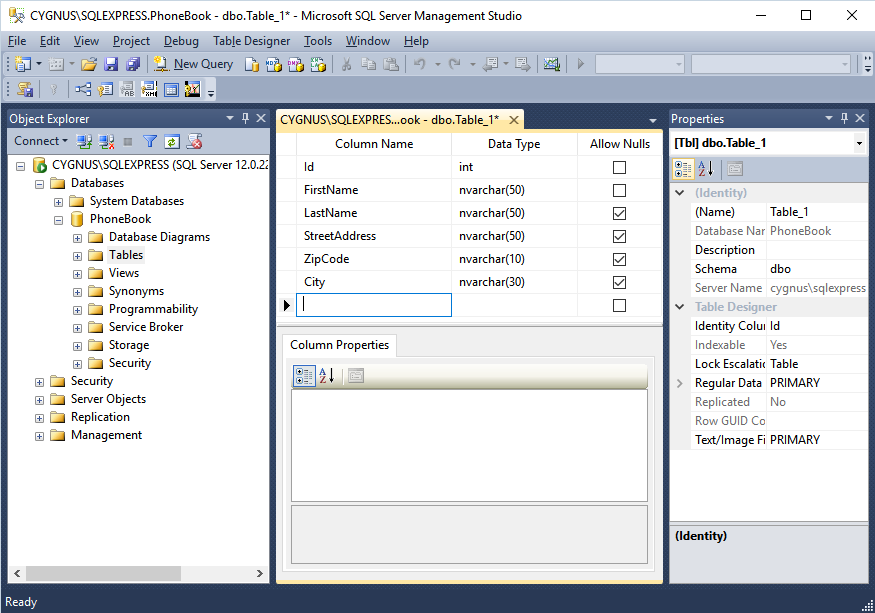Sort Properties panel alphabetically
Image resolution: width=875 pixels, height=613 pixels.
click(705, 169)
